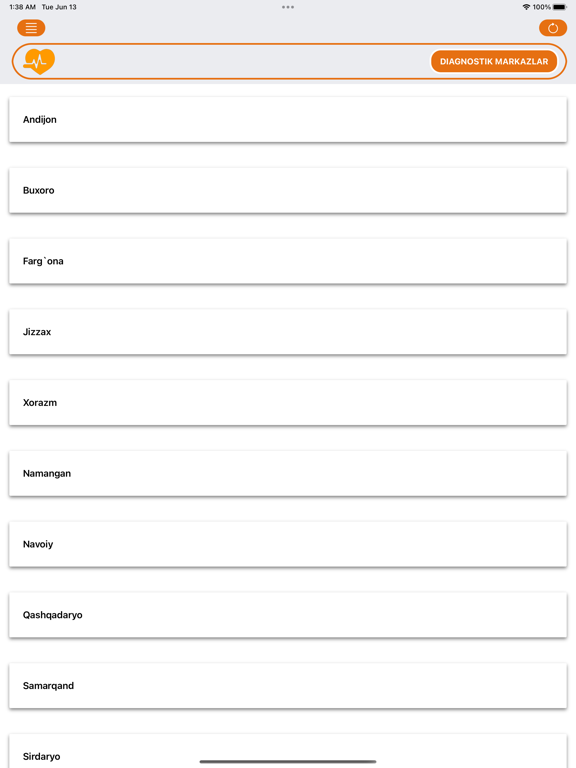Screen dimensions: 576x768
Task: Select the Andijon region
Action: point(288,120)
